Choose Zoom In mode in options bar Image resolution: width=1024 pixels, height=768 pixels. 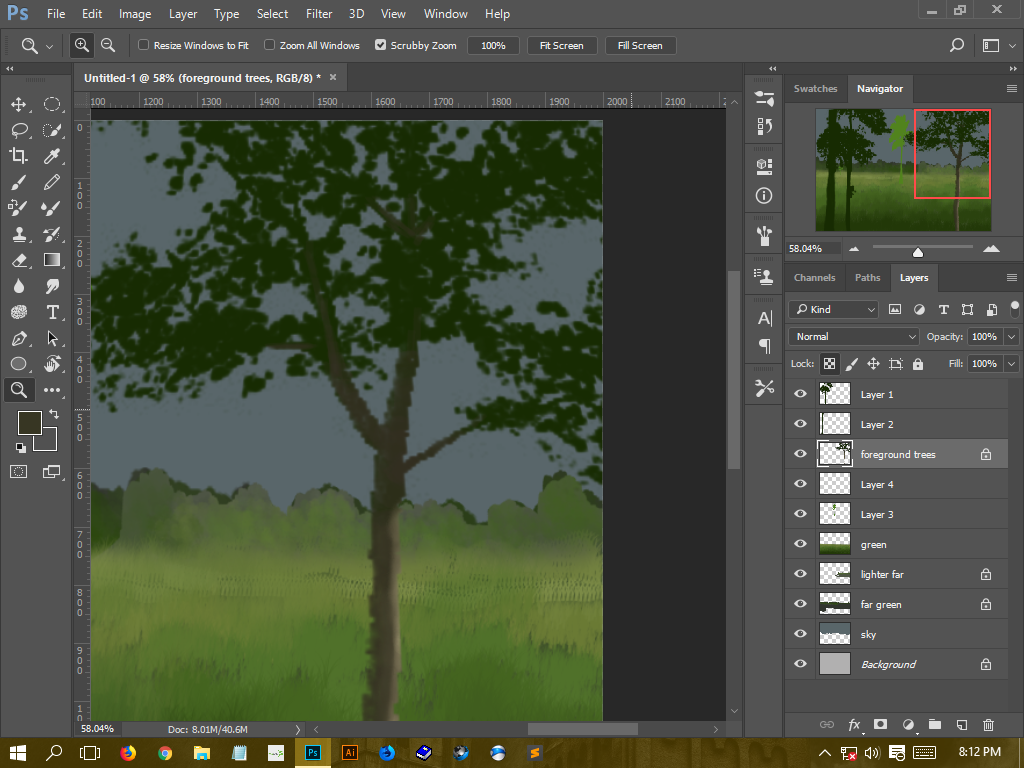point(82,45)
